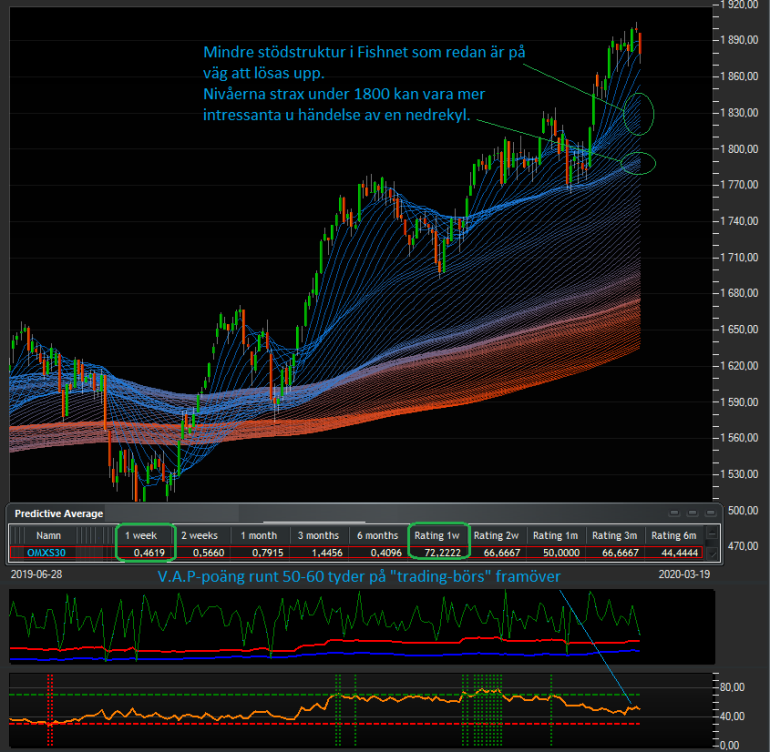Click the 1 590,00 price axis label
Image resolution: width=770 pixels, height=752 pixels.
click(x=740, y=402)
